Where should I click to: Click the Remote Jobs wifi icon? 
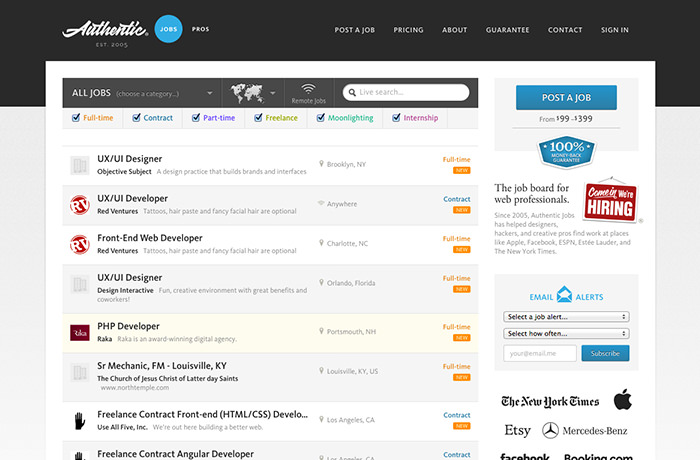pyautogui.click(x=308, y=90)
